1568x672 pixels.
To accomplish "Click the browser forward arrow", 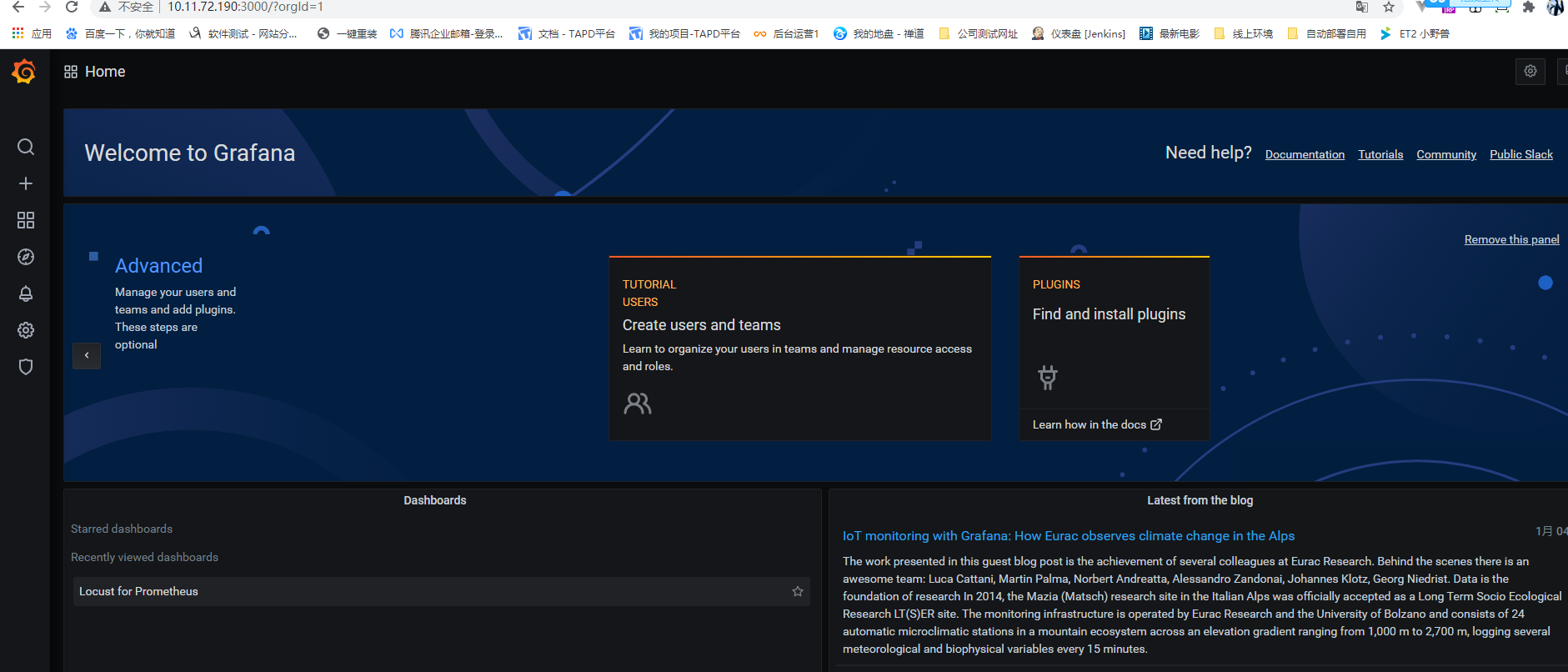I will tap(45, 8).
